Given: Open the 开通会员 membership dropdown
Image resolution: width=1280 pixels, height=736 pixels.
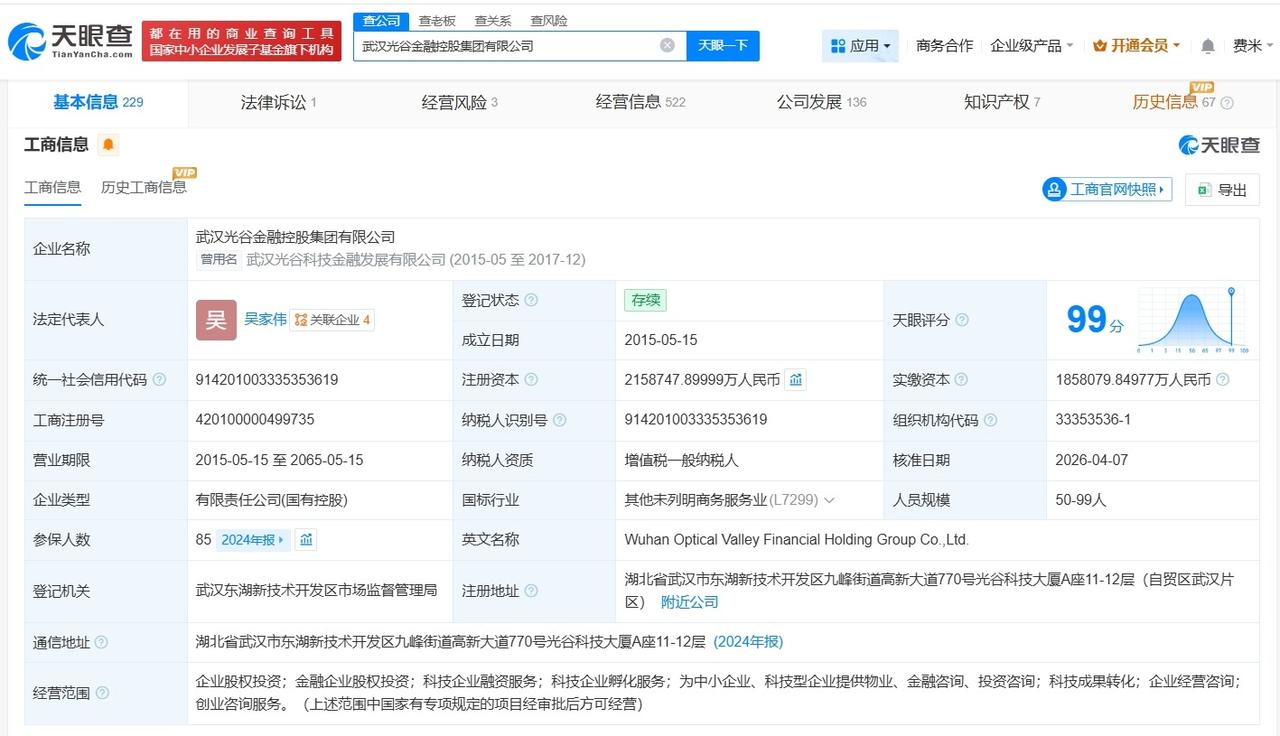Looking at the screenshot, I should (x=1136, y=46).
